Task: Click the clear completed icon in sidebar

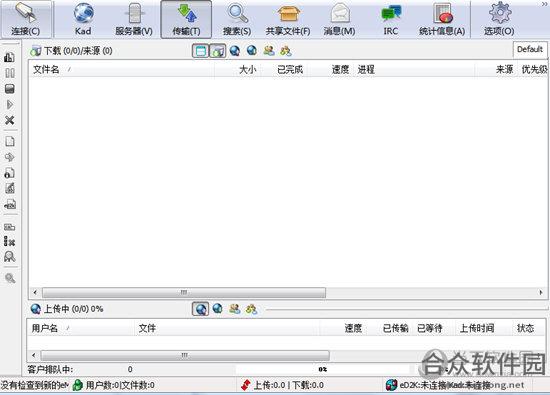Action: click(x=9, y=241)
